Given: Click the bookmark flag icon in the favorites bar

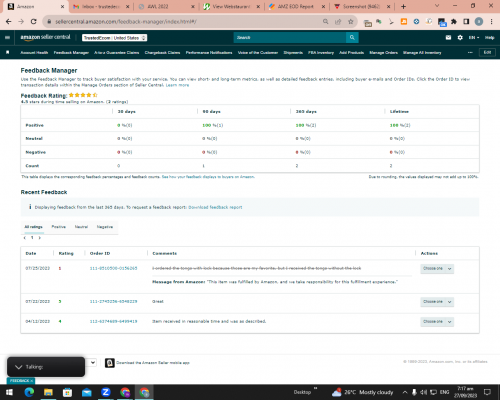Looking at the screenshot, I should [x=8, y=52].
